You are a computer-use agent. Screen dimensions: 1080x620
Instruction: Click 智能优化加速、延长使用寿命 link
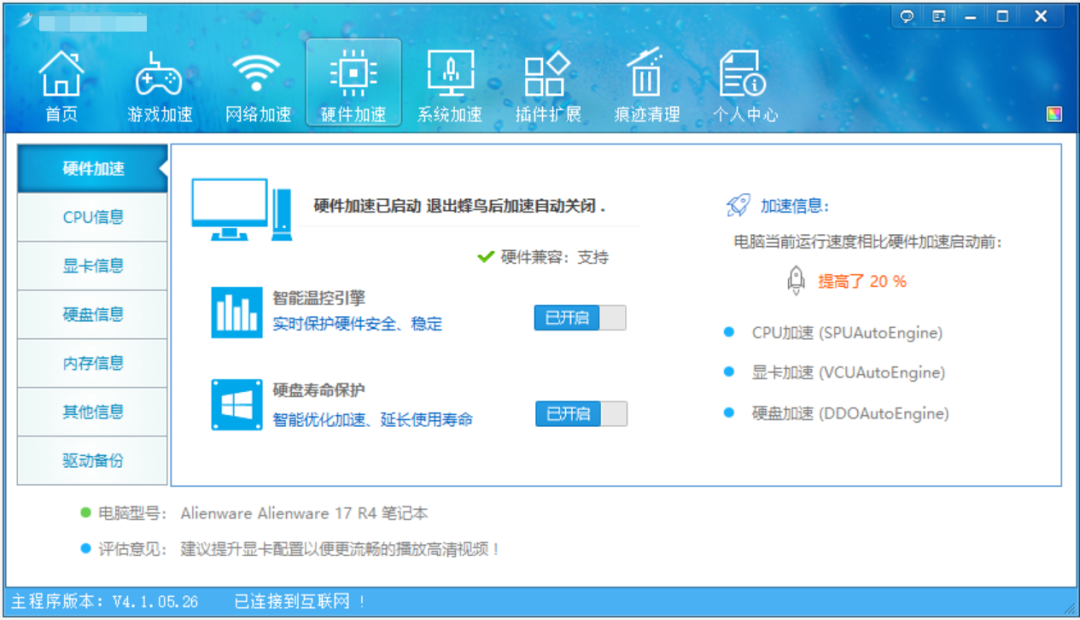tap(373, 419)
